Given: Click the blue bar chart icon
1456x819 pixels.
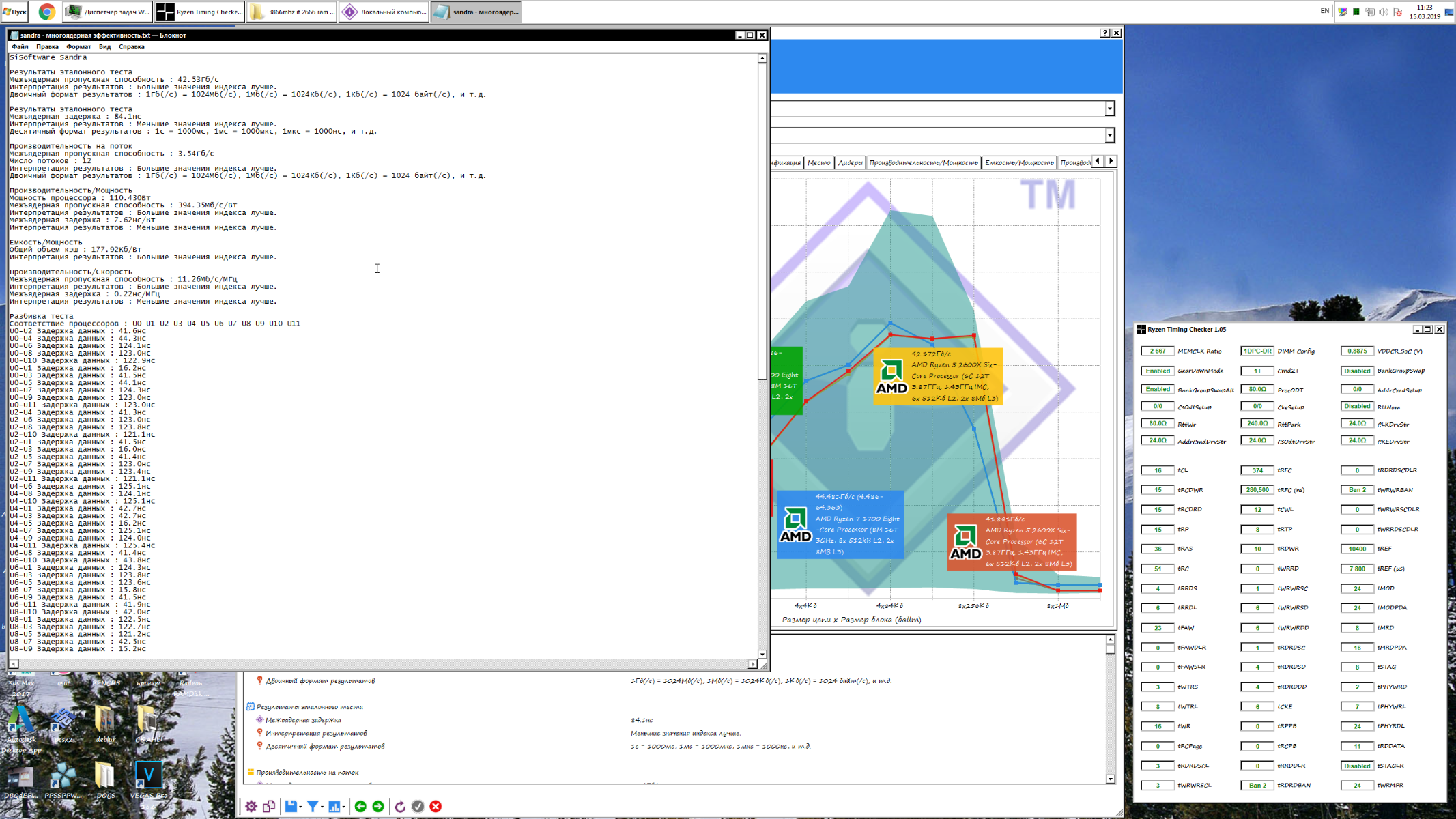Looking at the screenshot, I should click(334, 807).
